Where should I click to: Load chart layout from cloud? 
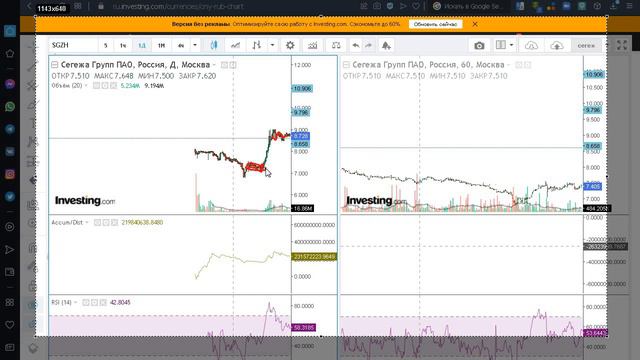[x=531, y=45]
